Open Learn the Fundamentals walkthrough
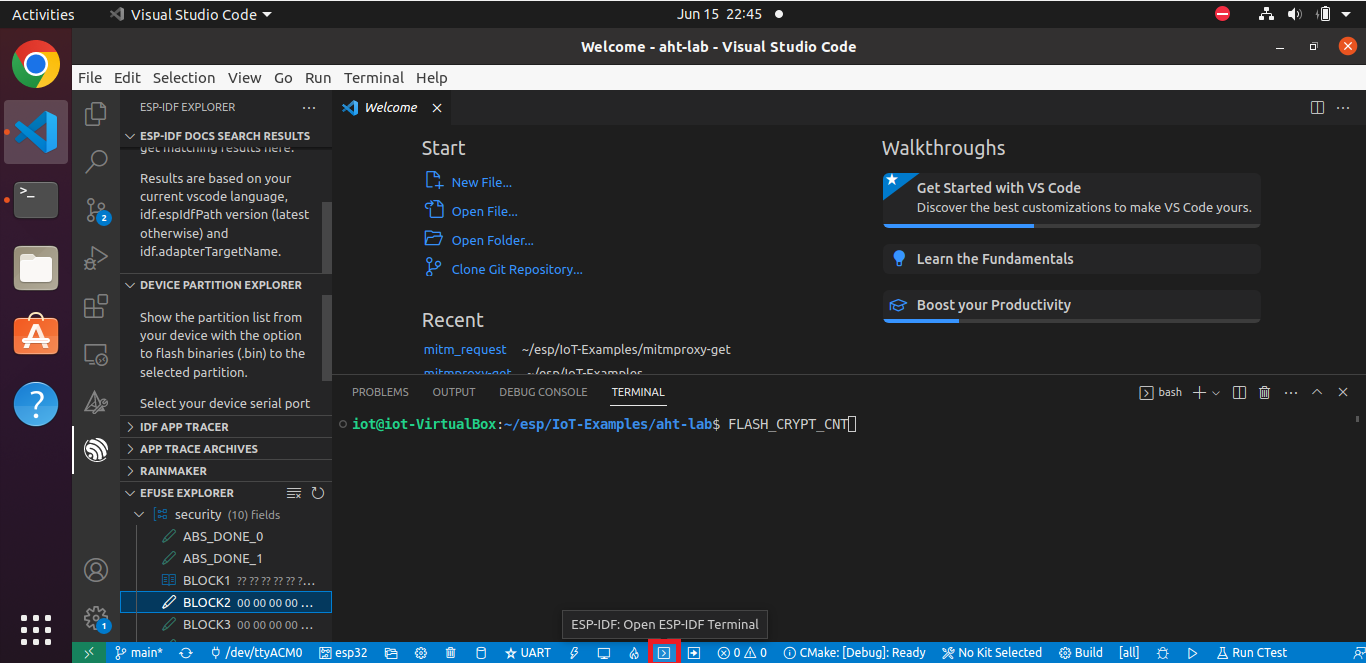Image resolution: width=1366 pixels, height=663 pixels. point(1071,259)
